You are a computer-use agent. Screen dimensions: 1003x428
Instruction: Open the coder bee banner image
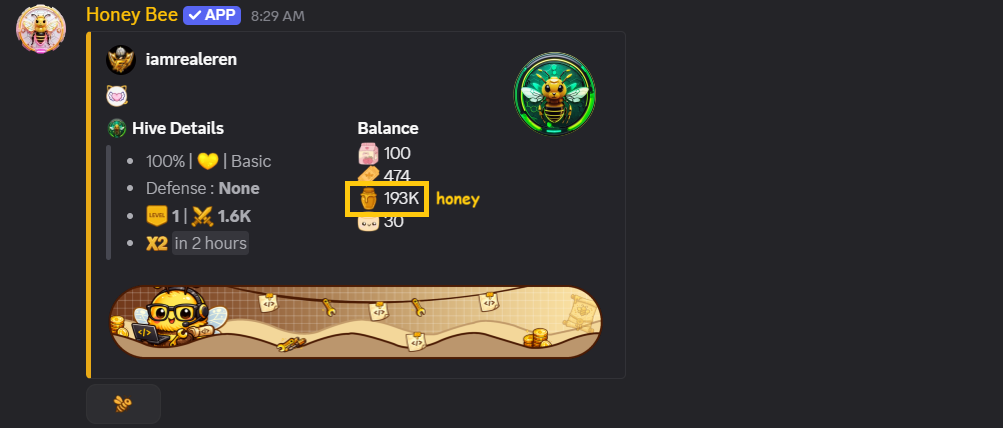coord(356,322)
